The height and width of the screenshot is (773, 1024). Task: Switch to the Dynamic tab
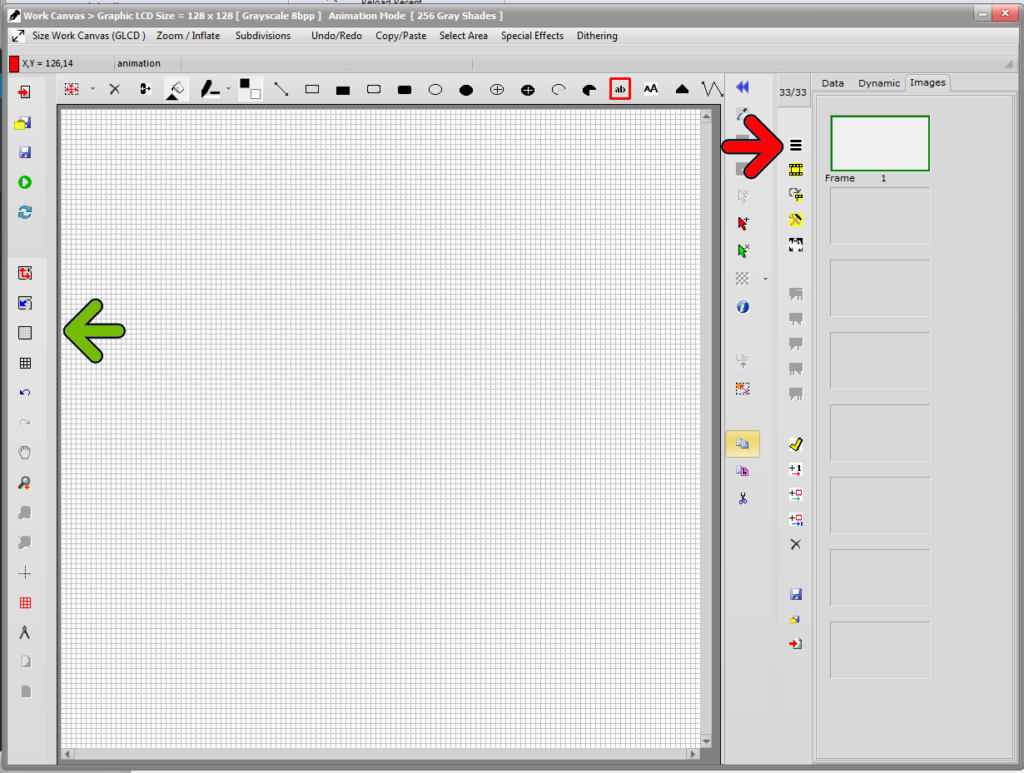[x=877, y=83]
